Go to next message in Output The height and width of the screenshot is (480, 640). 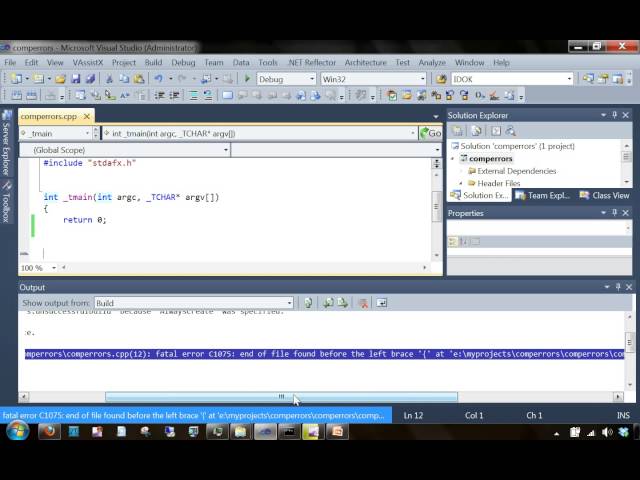(x=343, y=303)
